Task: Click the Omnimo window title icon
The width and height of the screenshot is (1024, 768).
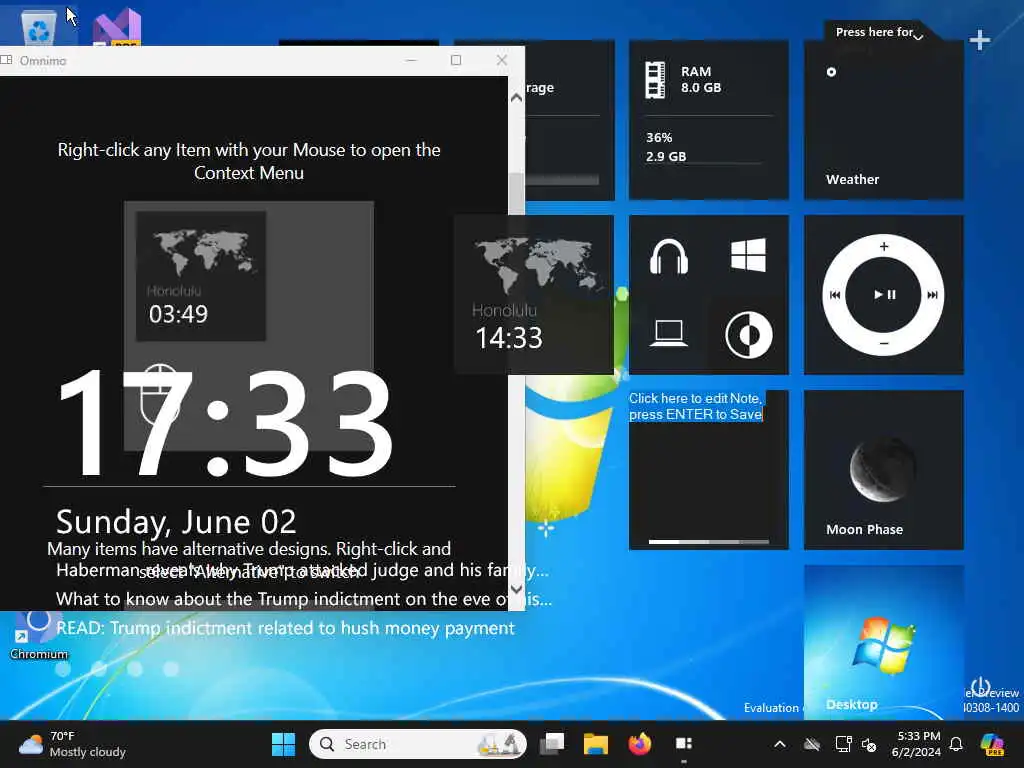Action: click(x=7, y=60)
